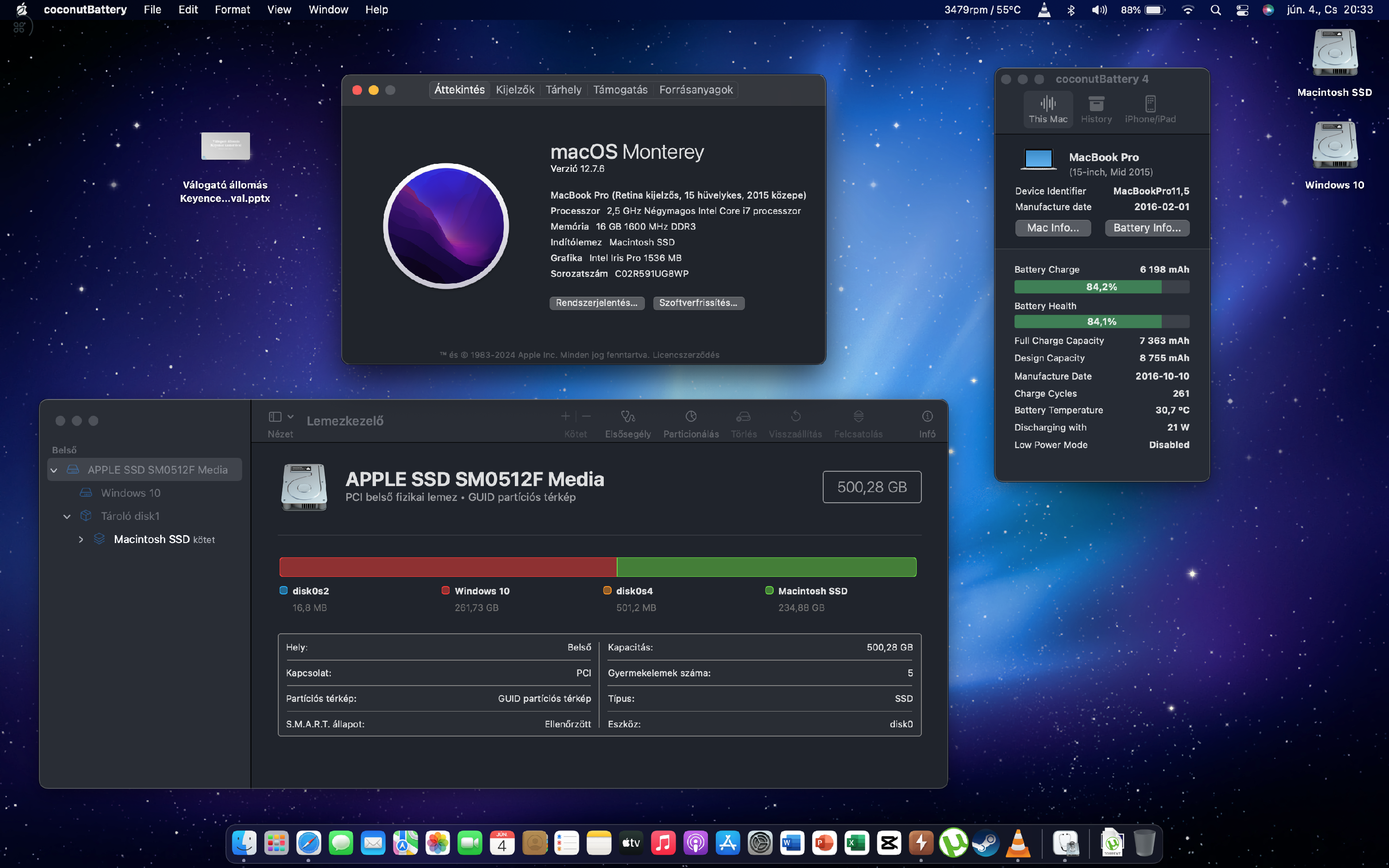Screen dimensions: 1389x868
Task: Open Disk Utility icon in the Dock
Action: (1066, 843)
